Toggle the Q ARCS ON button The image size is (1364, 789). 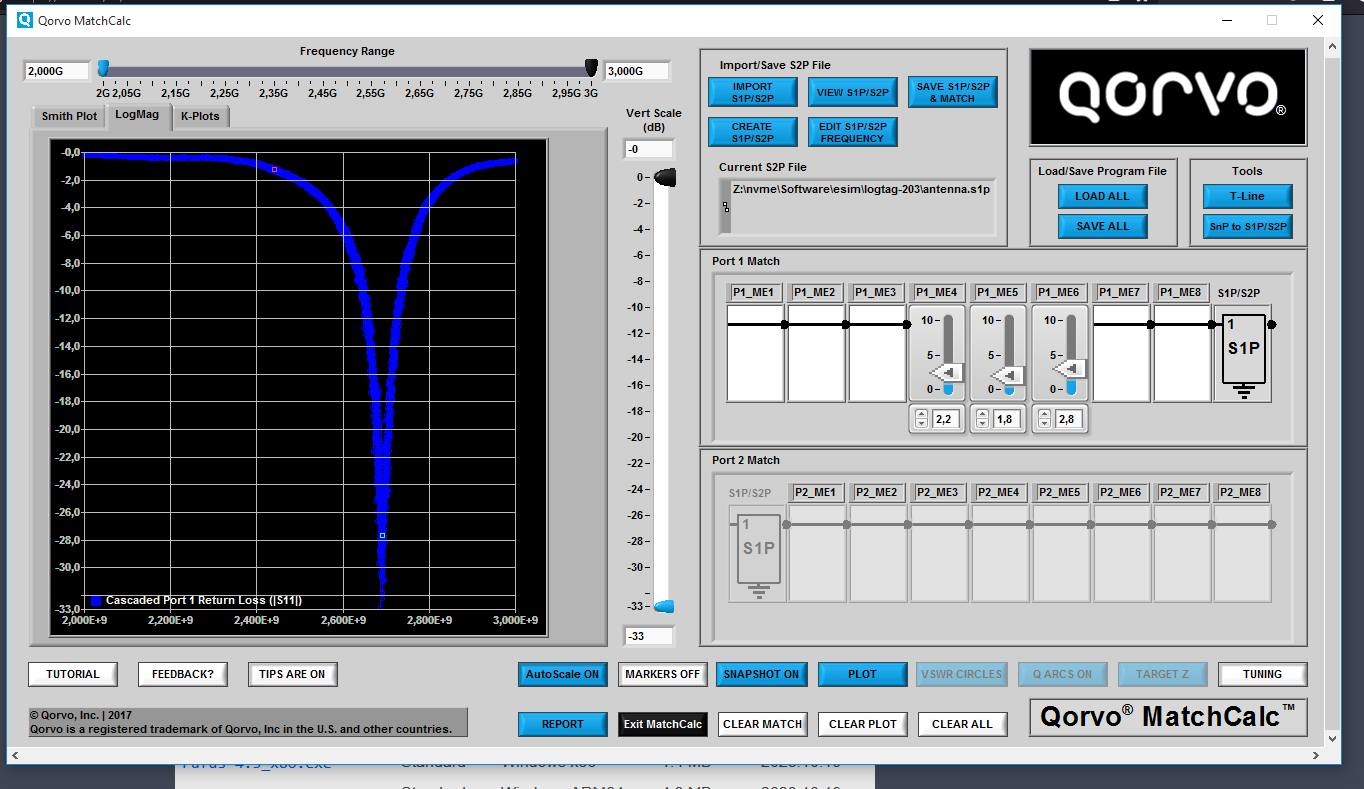1062,674
